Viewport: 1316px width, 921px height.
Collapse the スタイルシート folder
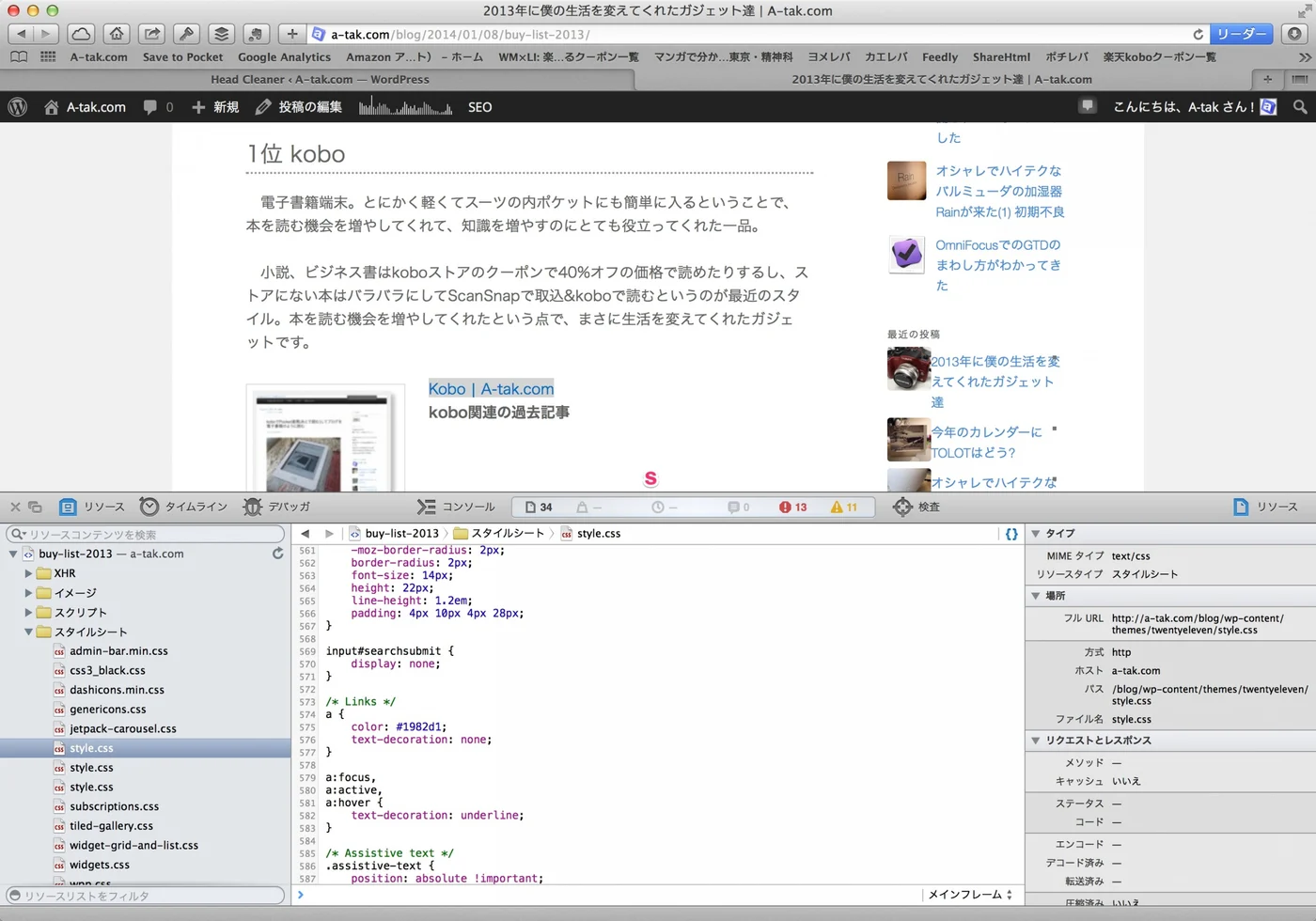tap(29, 632)
